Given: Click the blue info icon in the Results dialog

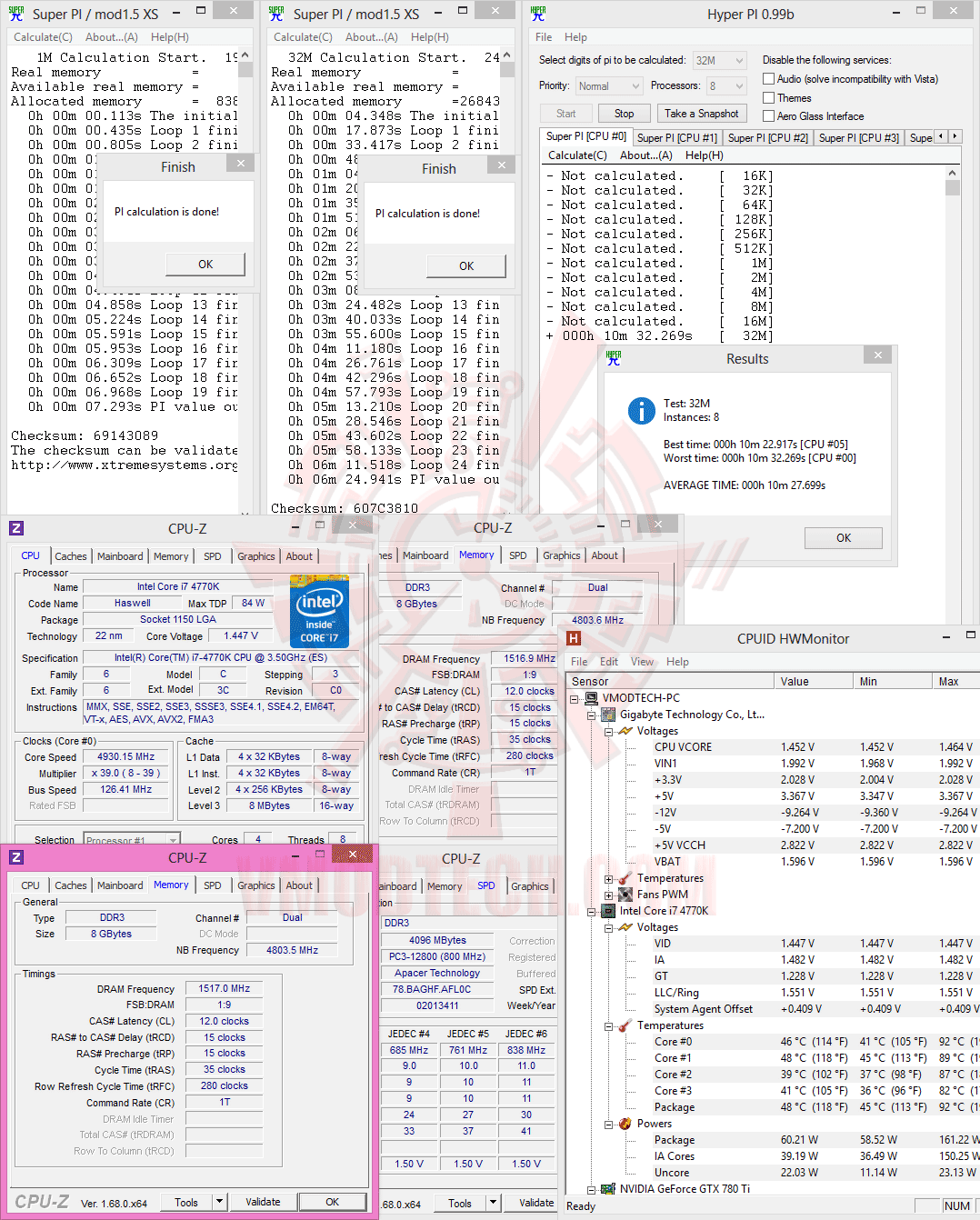Looking at the screenshot, I should 642,411.
